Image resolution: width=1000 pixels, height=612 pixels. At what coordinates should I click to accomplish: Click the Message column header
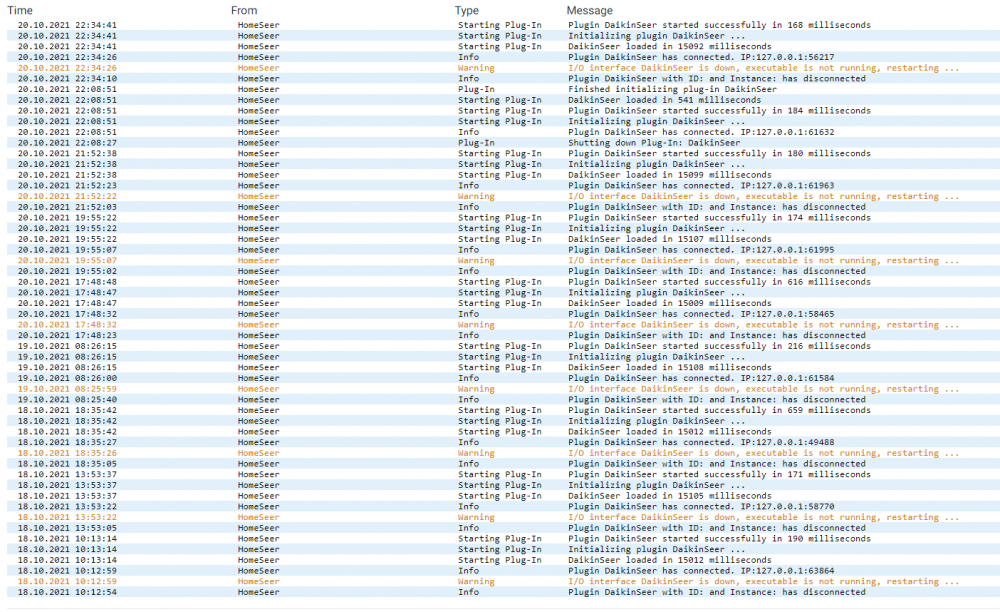click(590, 10)
